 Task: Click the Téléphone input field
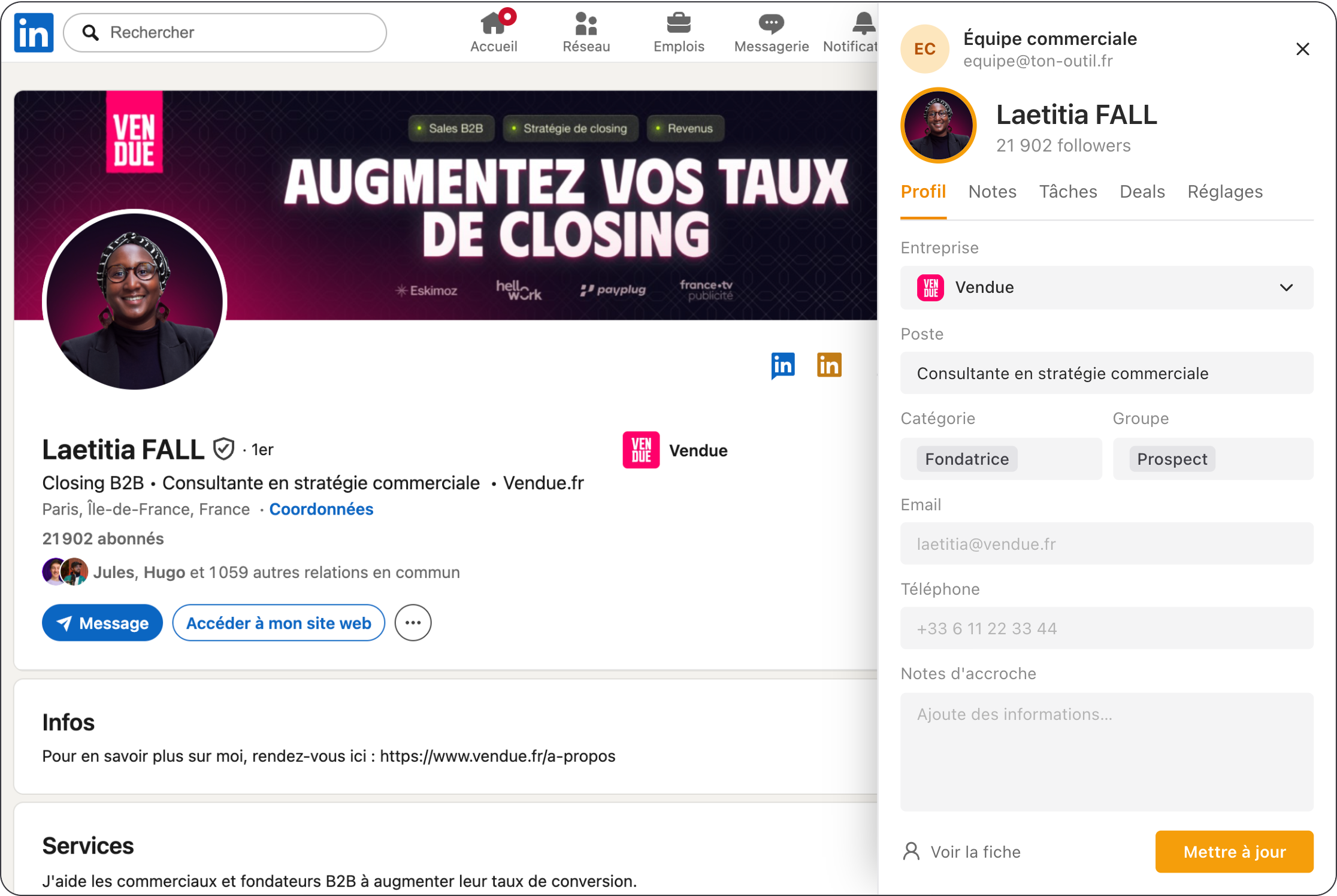pyautogui.click(x=1106, y=628)
